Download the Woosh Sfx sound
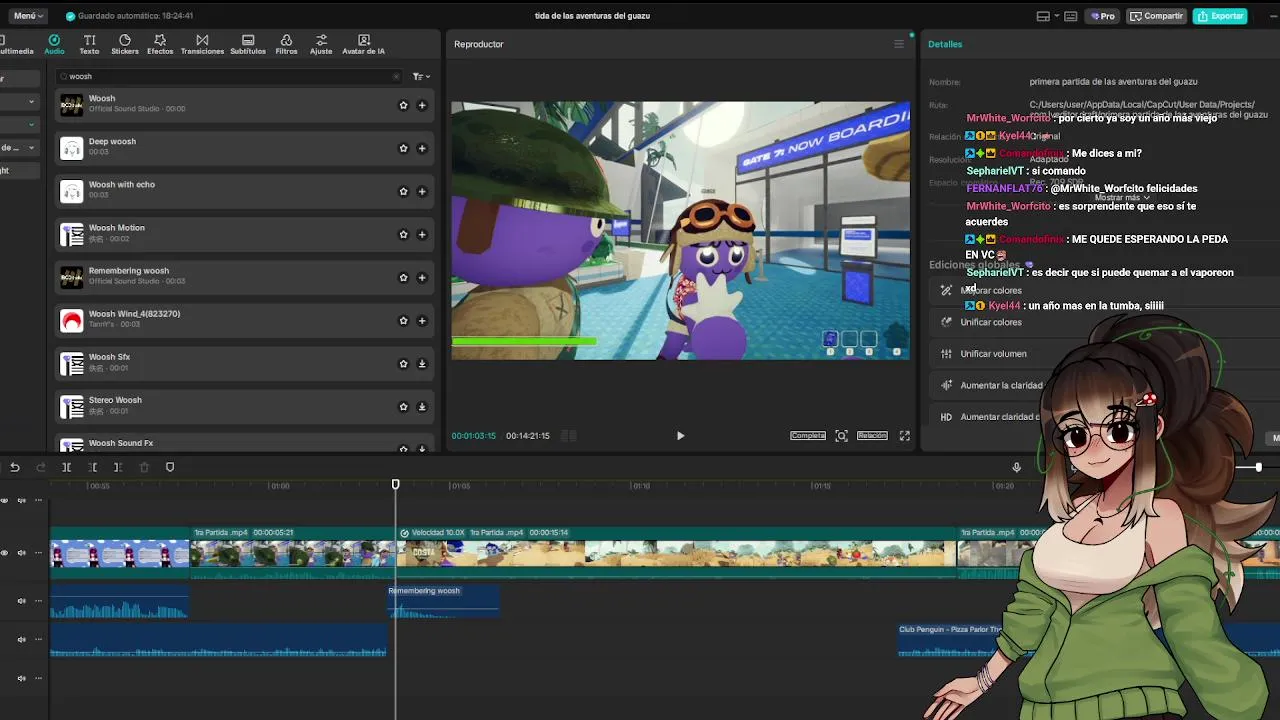 422,364
